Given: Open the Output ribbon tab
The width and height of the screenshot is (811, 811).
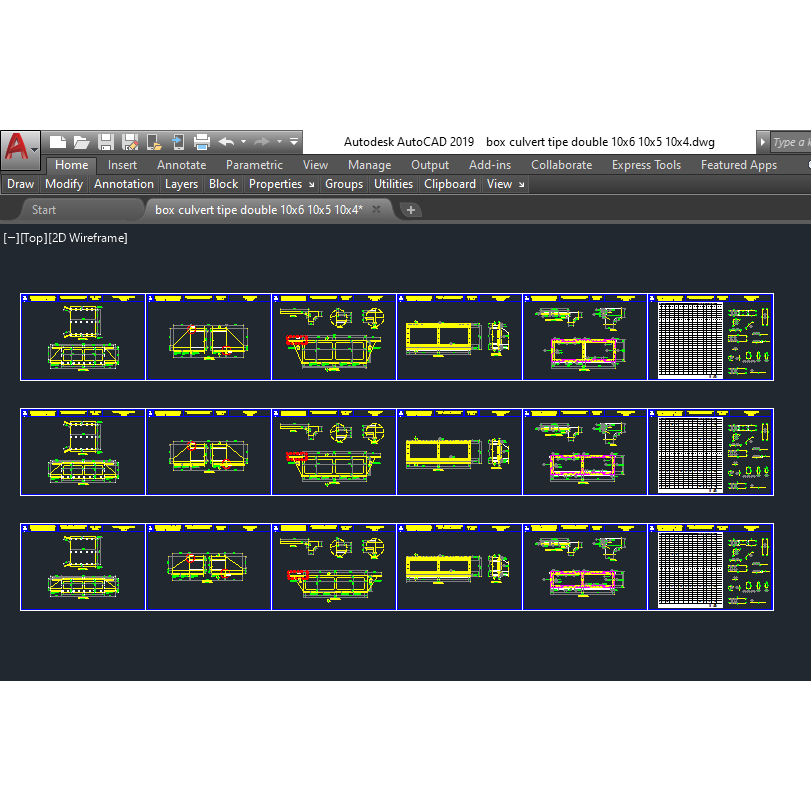Looking at the screenshot, I should [430, 165].
